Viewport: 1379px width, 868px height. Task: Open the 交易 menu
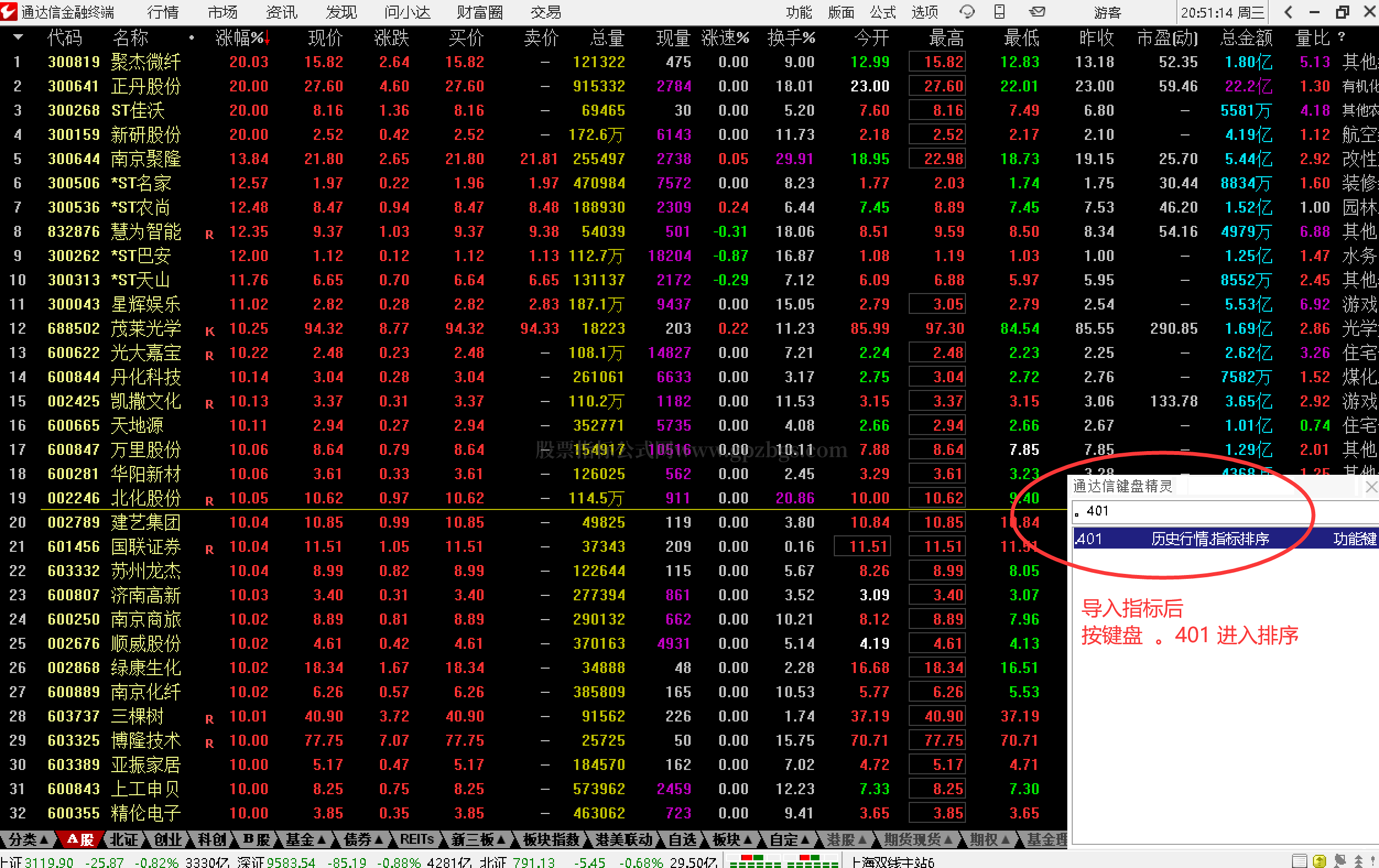pyautogui.click(x=546, y=12)
